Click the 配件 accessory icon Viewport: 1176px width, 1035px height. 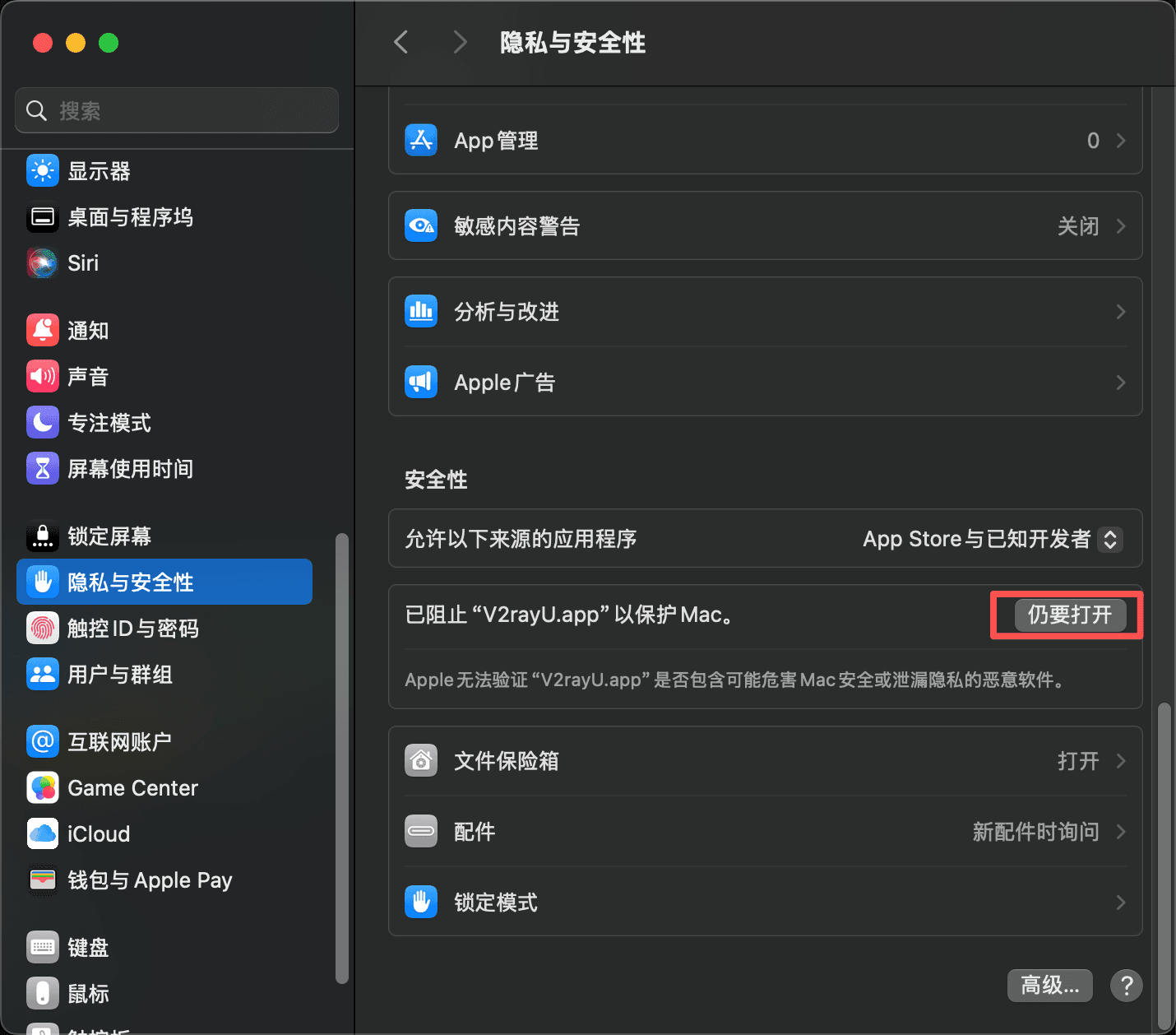[x=421, y=832]
